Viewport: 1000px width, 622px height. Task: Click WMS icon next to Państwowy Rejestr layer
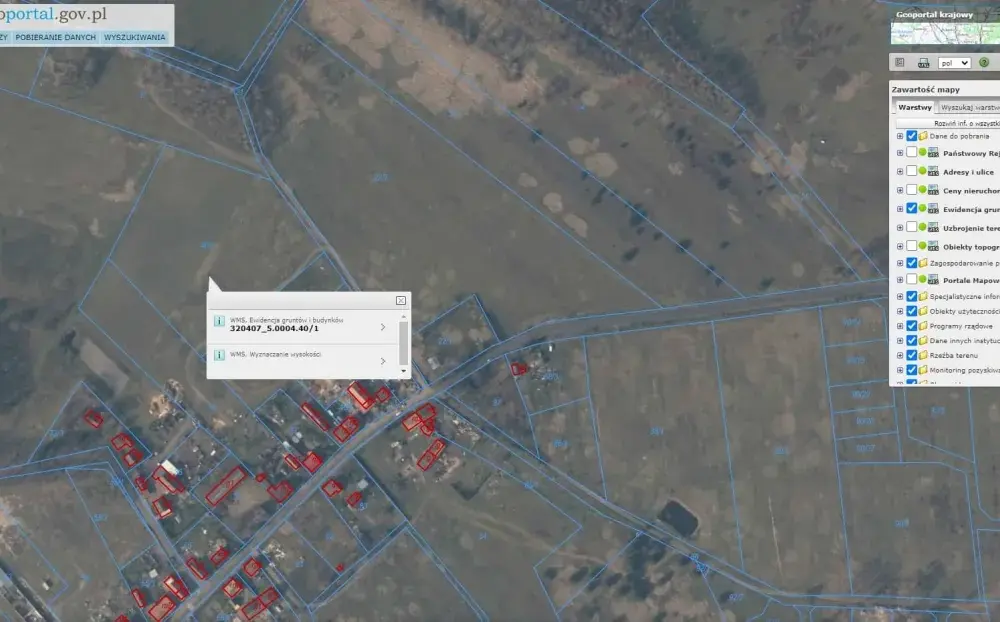933,153
